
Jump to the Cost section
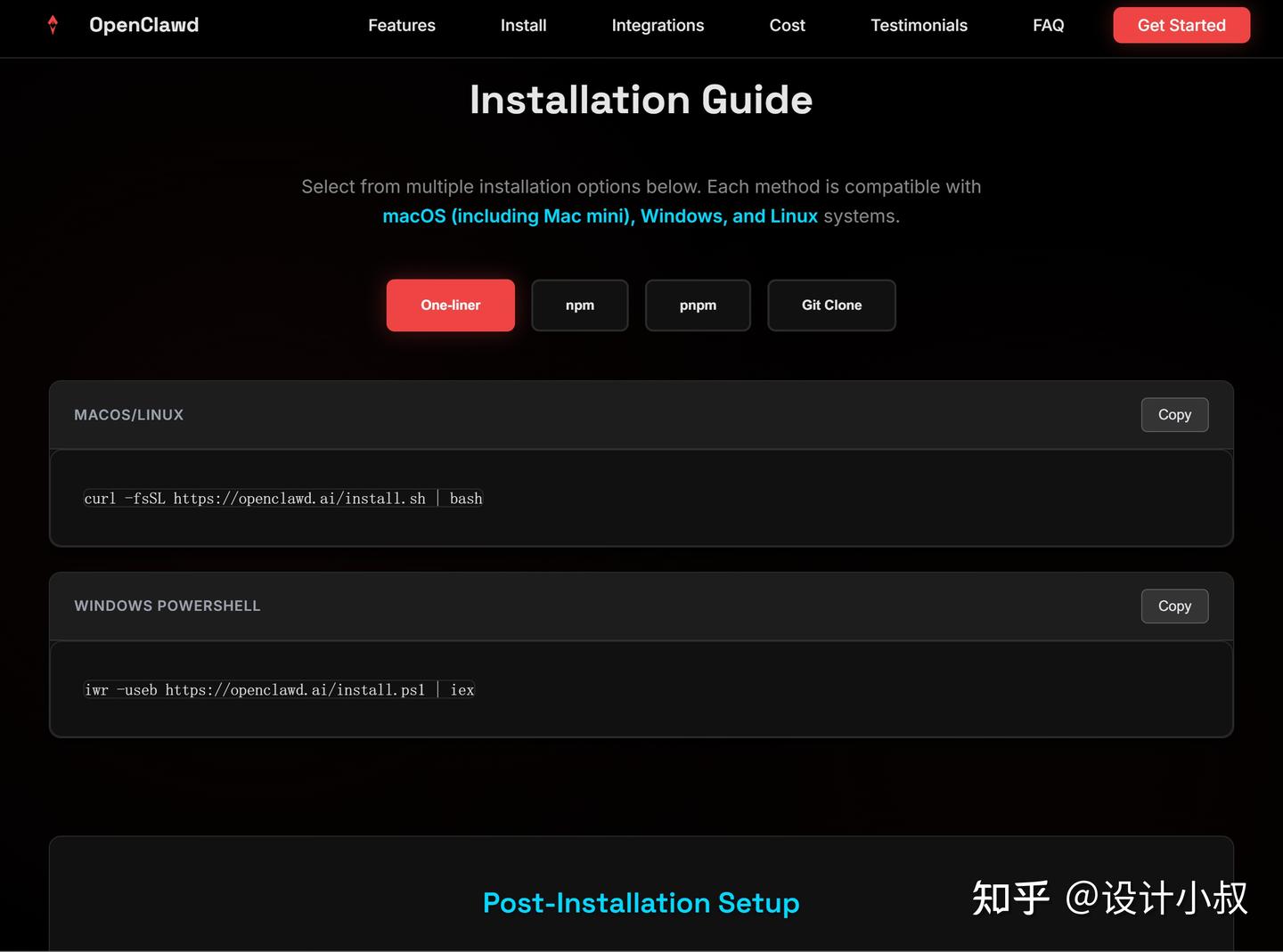coord(787,25)
